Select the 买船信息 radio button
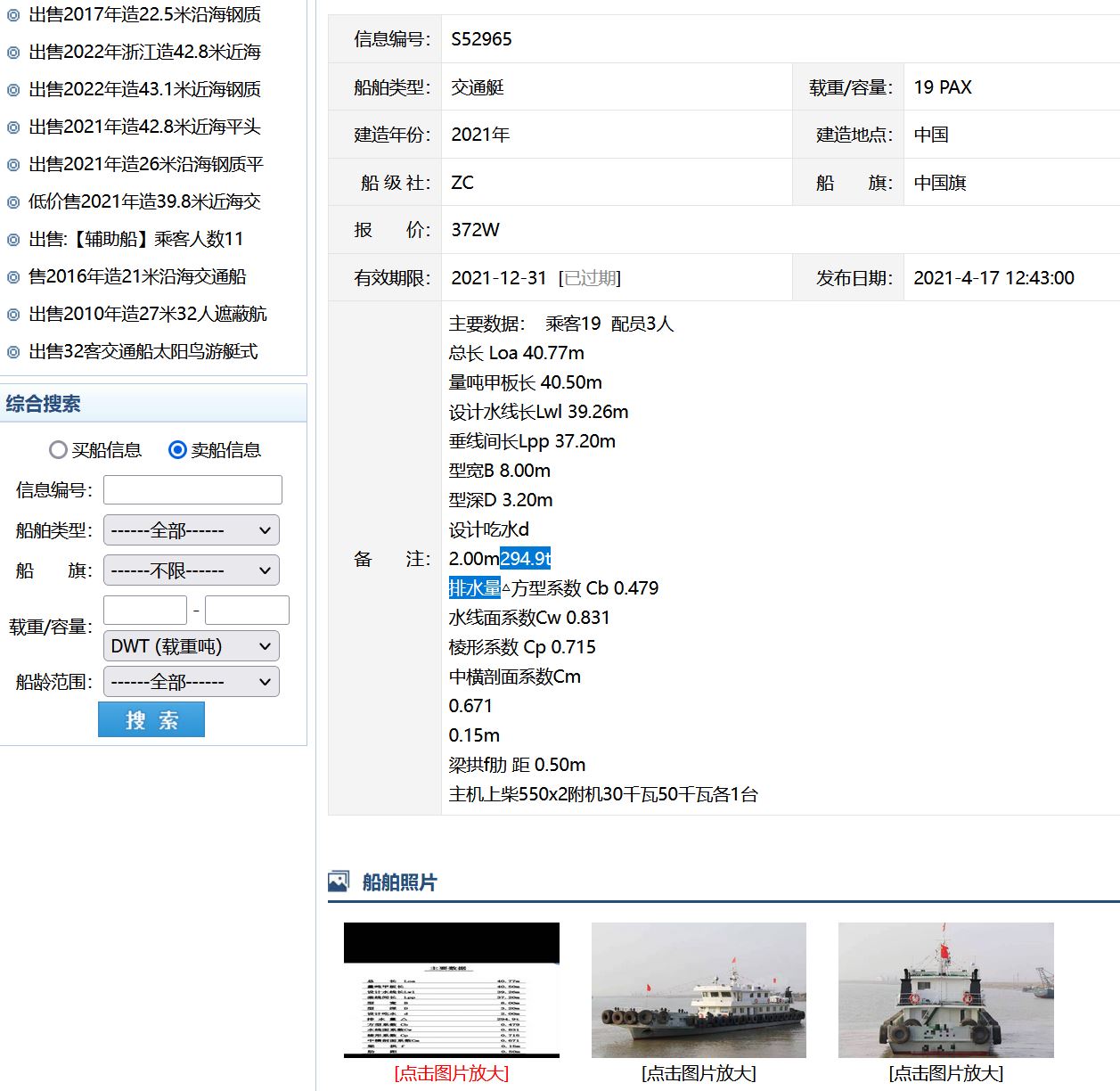 tap(58, 450)
